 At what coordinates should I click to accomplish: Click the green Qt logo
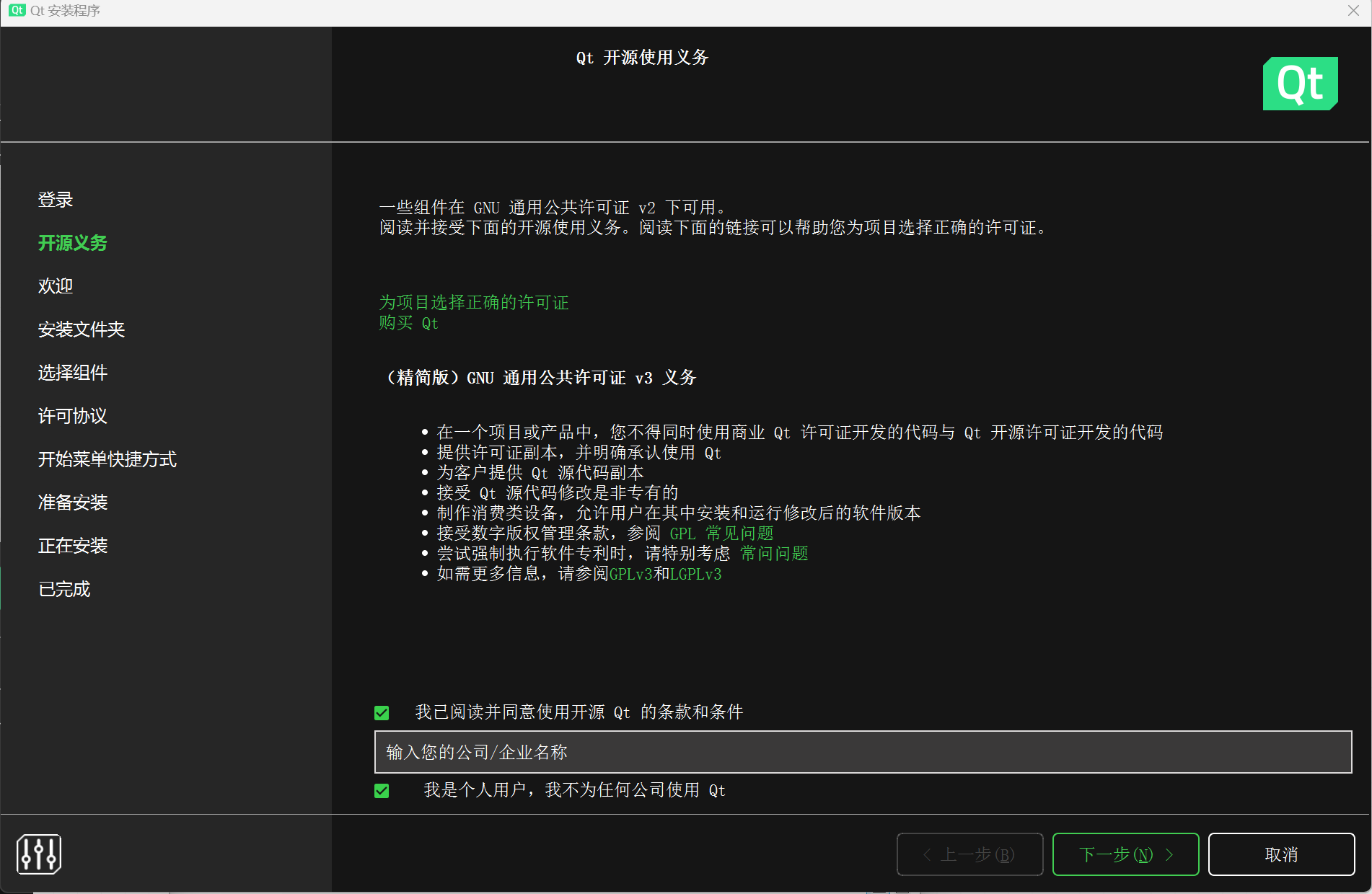(1300, 84)
